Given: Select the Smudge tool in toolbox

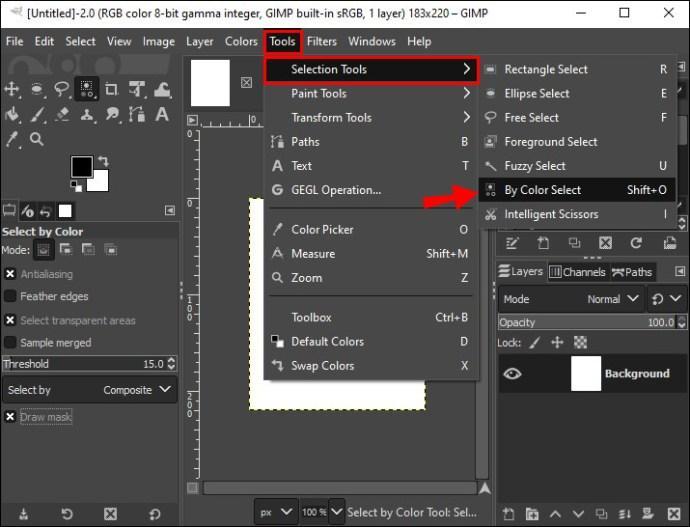Looking at the screenshot, I should tap(112, 114).
